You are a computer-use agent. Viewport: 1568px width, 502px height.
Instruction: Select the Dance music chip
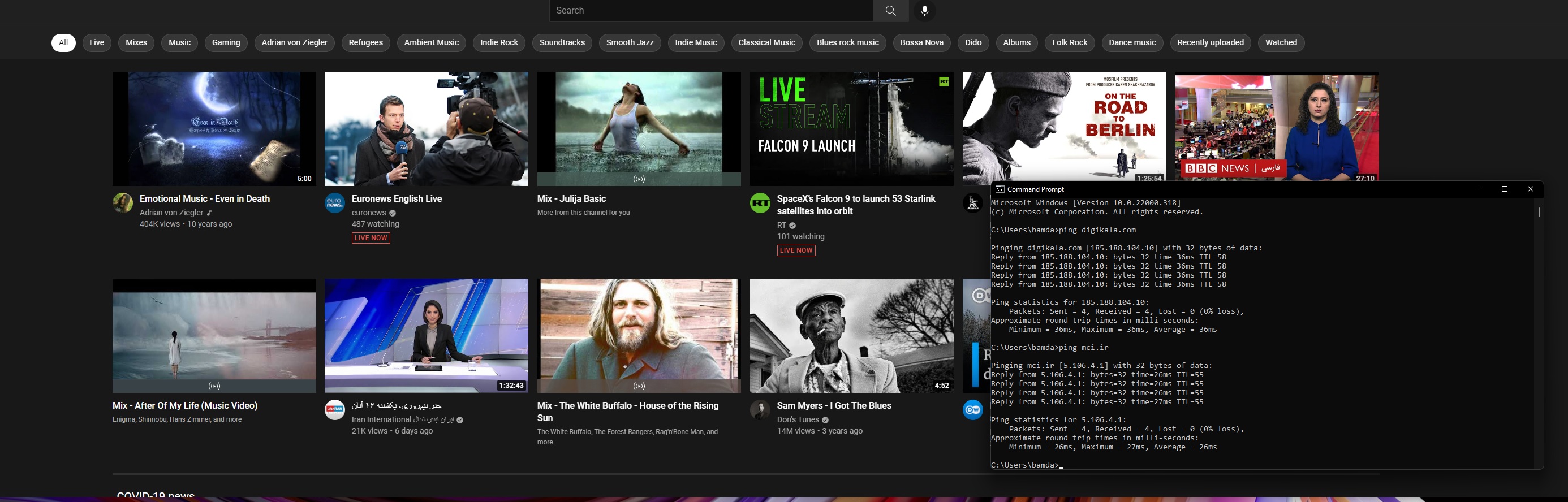click(x=1132, y=42)
